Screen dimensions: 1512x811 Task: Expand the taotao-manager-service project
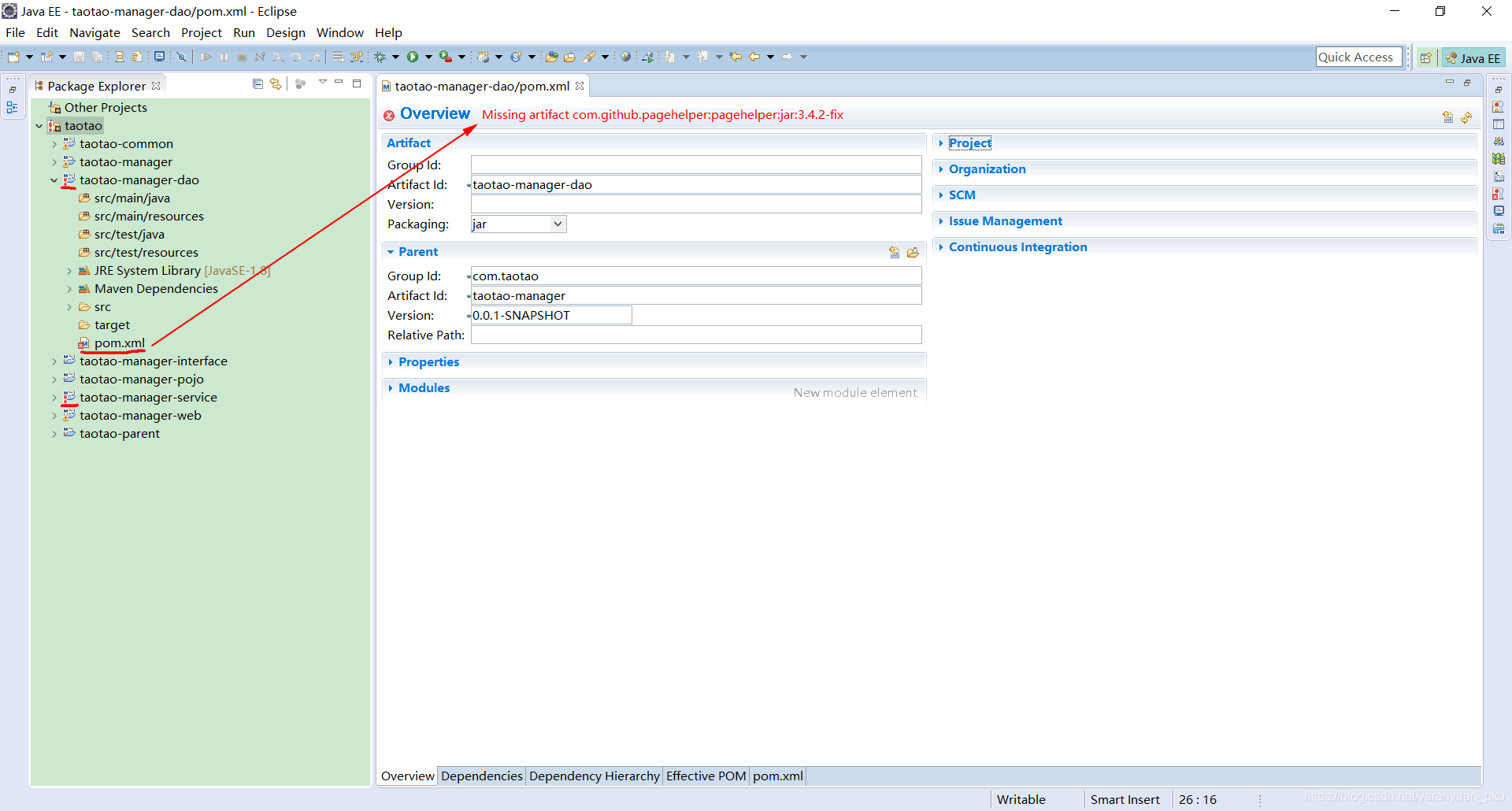[x=54, y=398]
